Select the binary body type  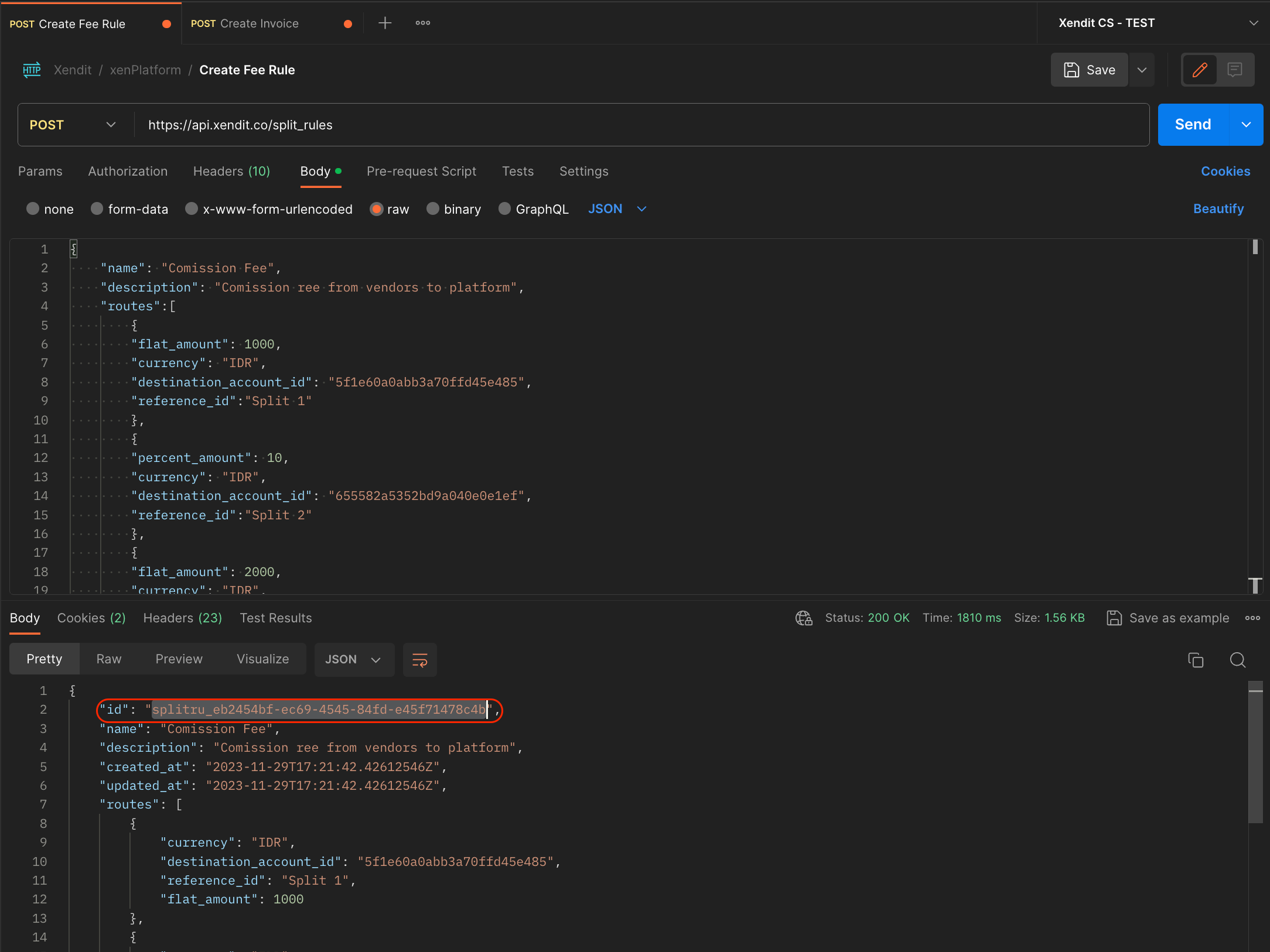pos(433,208)
